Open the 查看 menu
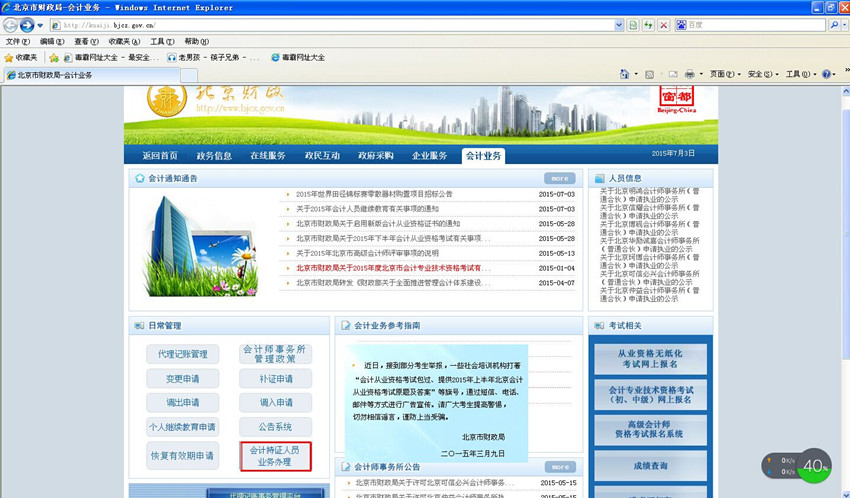This screenshot has width=850, height=498. pos(86,41)
